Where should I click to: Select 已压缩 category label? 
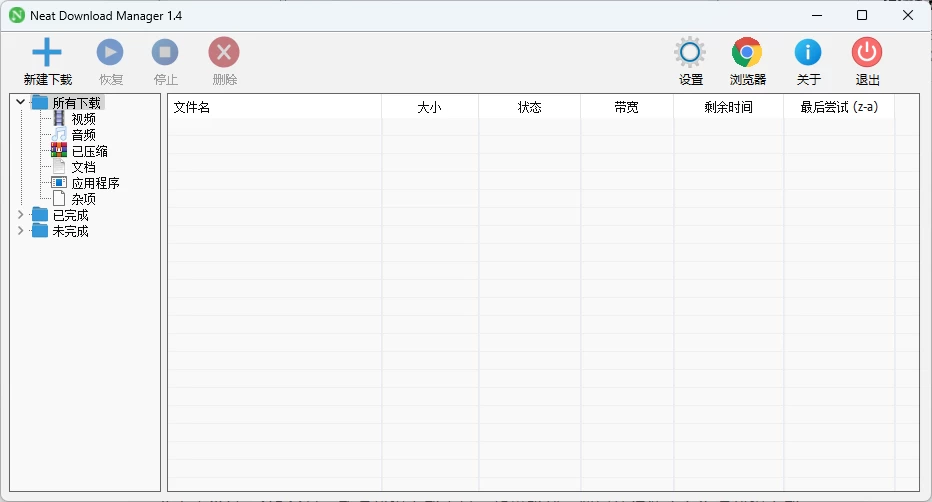(89, 151)
